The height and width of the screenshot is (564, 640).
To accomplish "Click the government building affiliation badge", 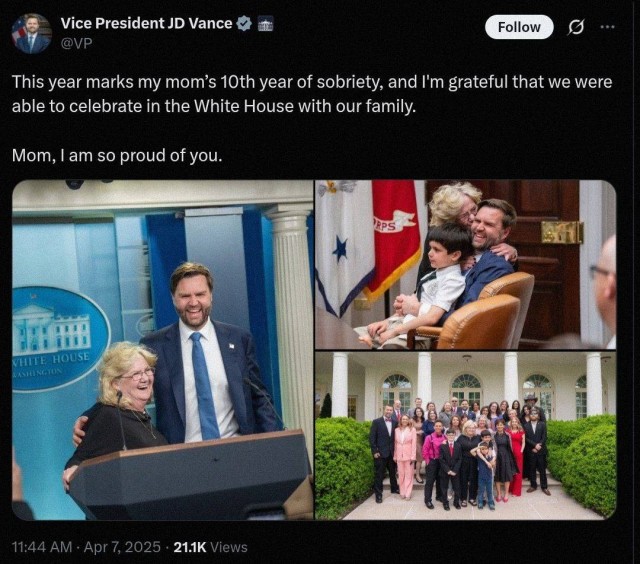I will click(x=265, y=23).
